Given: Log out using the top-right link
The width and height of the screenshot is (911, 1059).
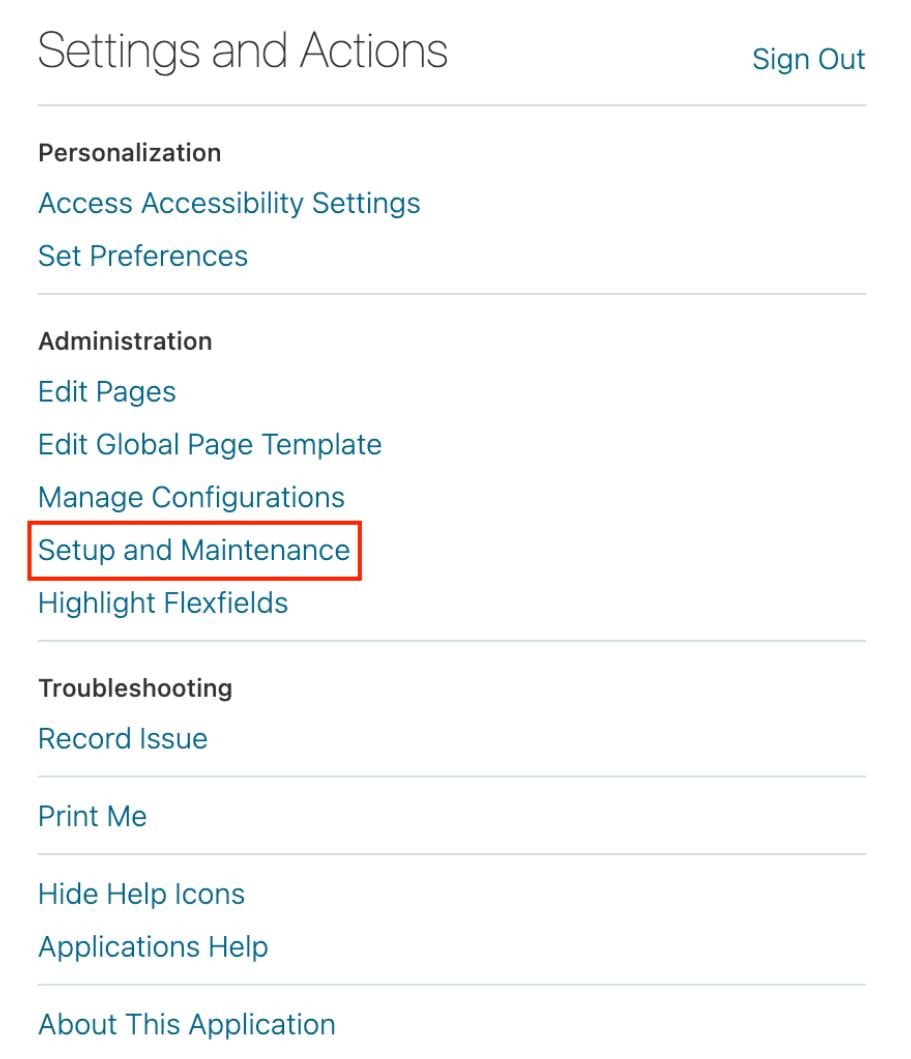Looking at the screenshot, I should (x=808, y=59).
